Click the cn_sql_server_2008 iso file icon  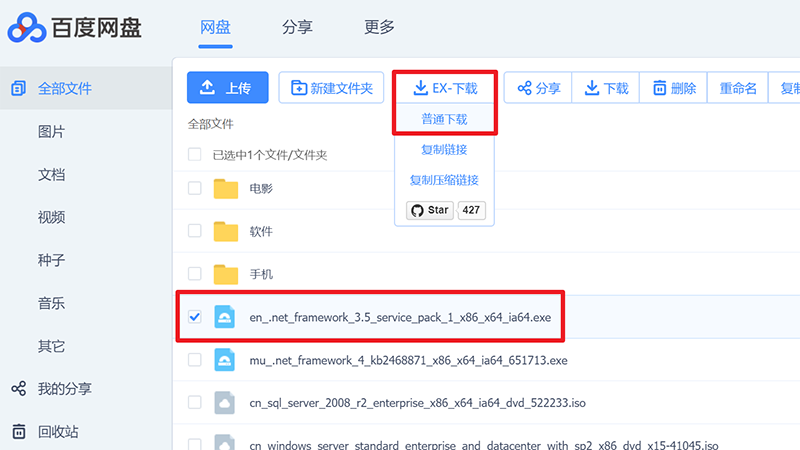226,402
